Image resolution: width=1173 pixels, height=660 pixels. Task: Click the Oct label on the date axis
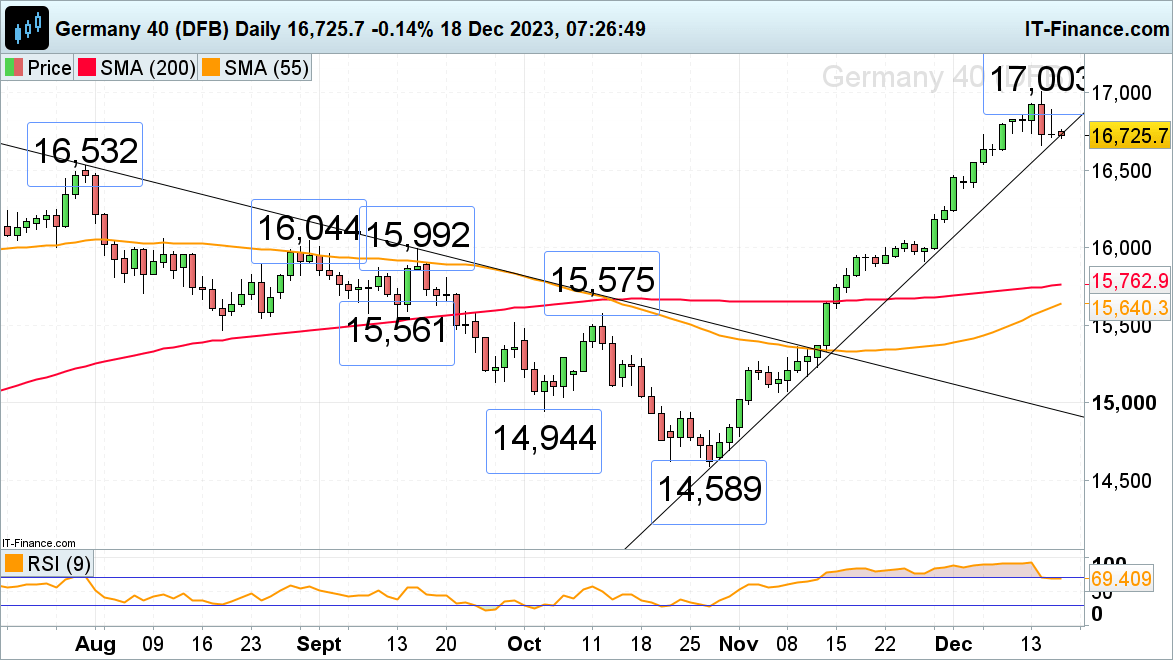pos(524,644)
